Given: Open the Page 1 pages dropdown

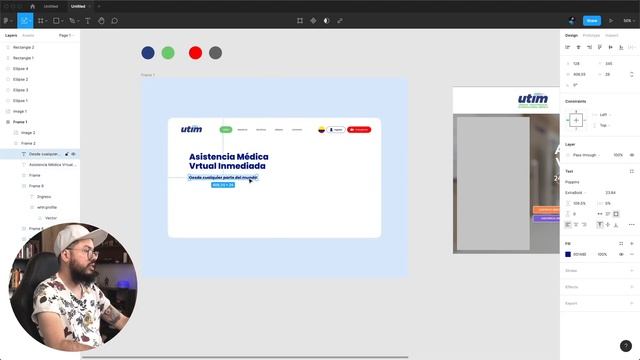Looking at the screenshot, I should click(x=66, y=36).
